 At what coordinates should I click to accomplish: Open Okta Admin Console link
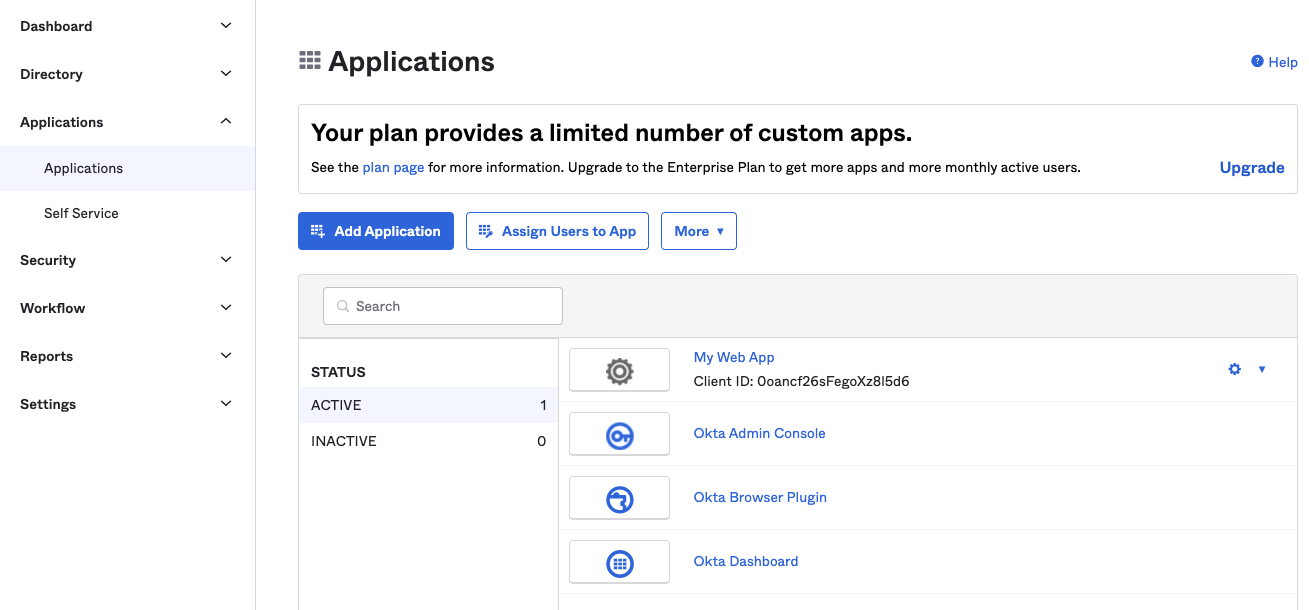tap(760, 433)
